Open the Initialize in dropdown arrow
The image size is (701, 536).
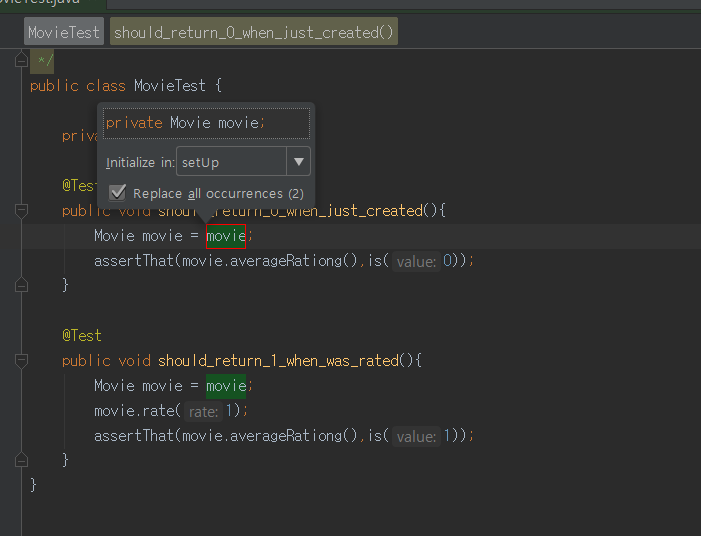click(299, 161)
